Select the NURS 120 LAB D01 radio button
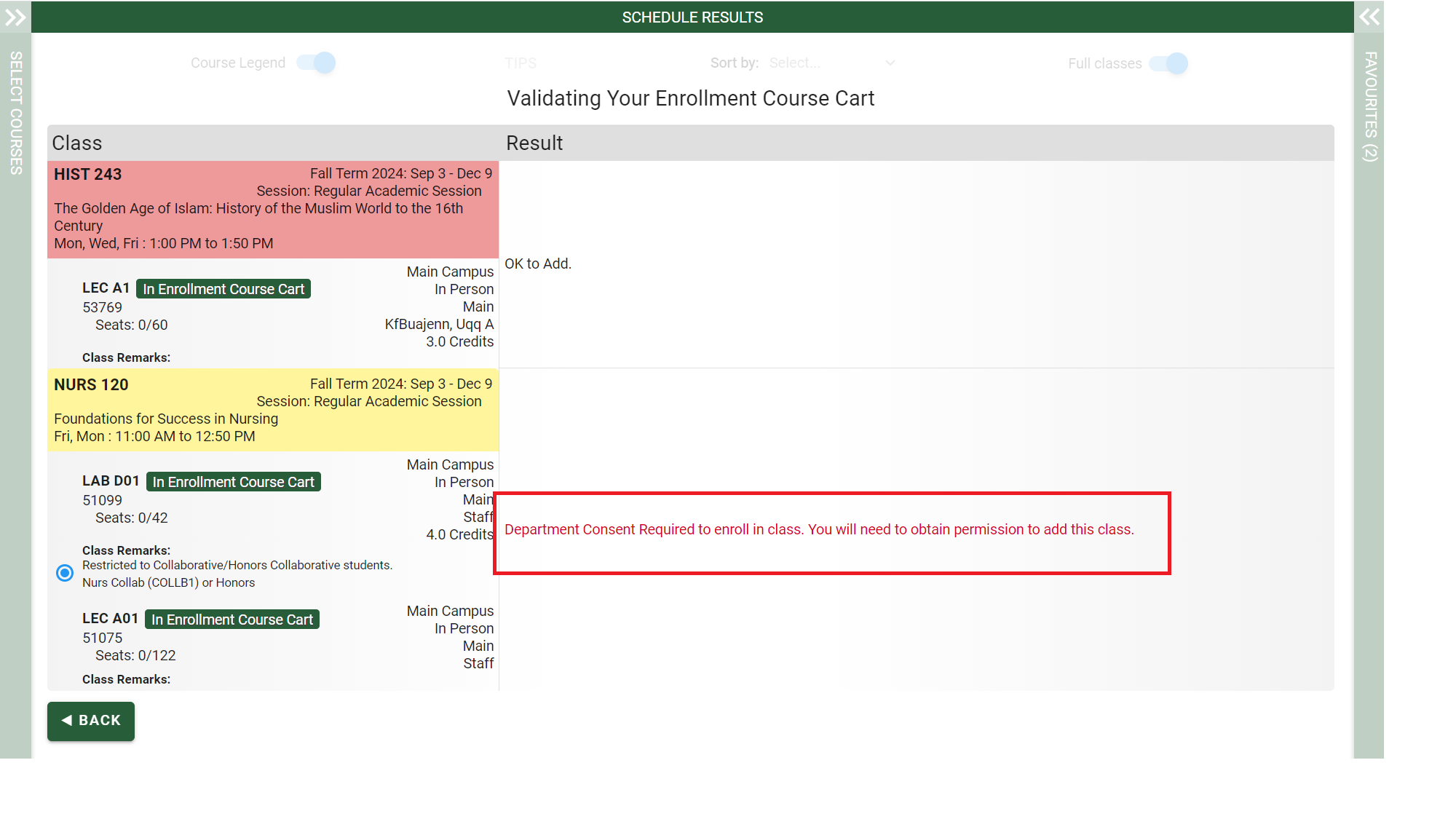Image resolution: width=1456 pixels, height=819 pixels. point(65,573)
